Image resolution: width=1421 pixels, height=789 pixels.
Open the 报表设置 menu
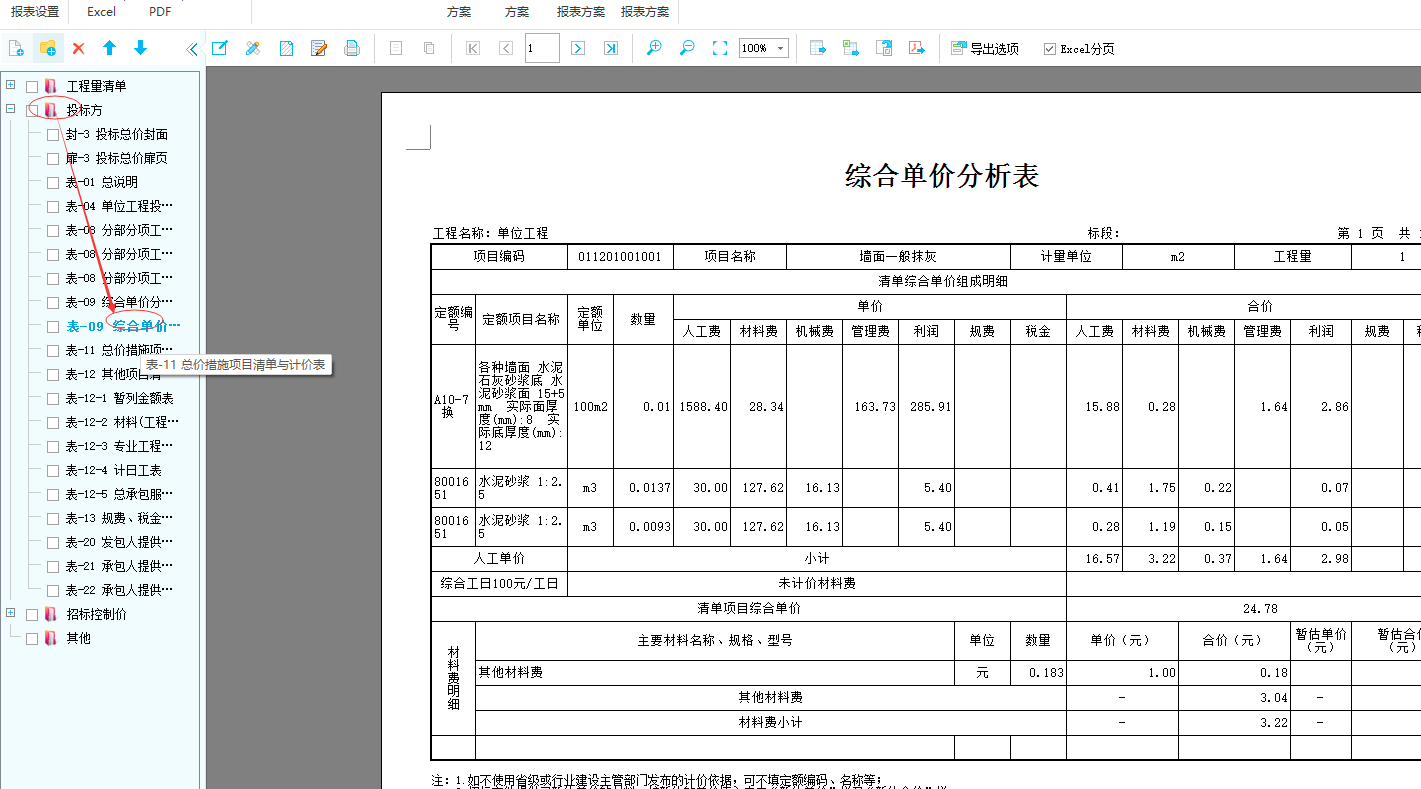click(x=35, y=12)
